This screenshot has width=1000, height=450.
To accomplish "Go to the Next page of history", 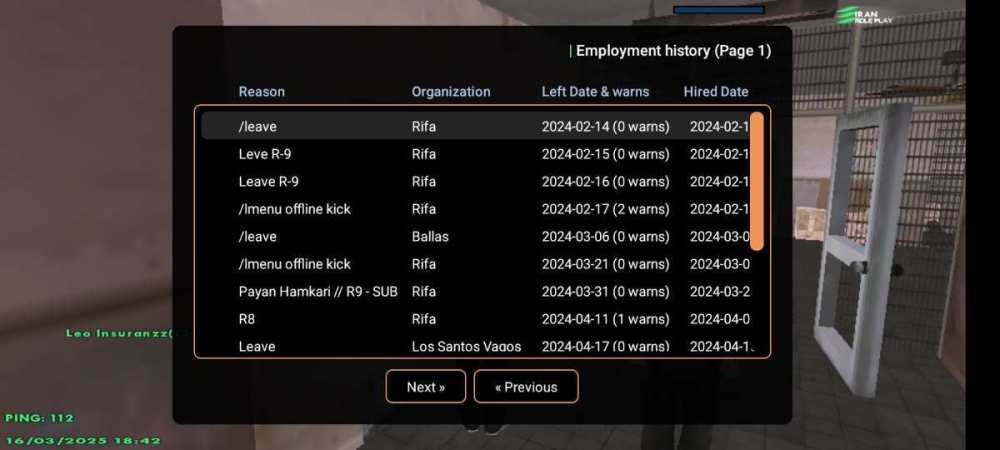I will tap(425, 387).
